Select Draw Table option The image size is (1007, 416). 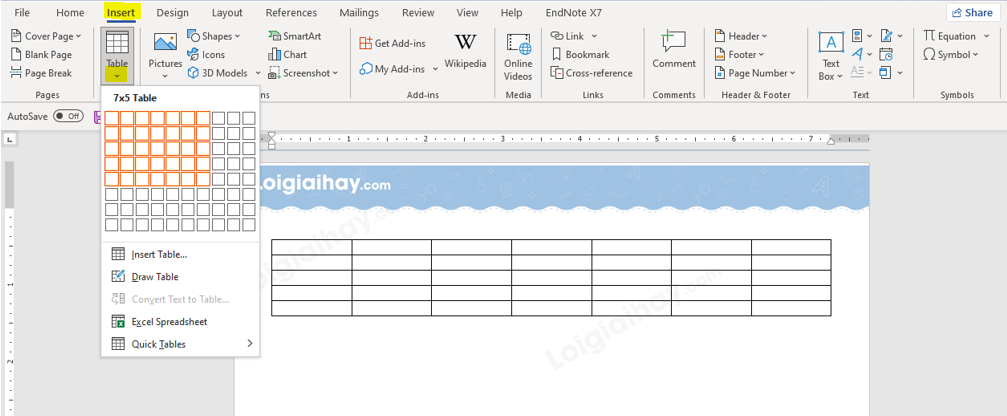155,277
